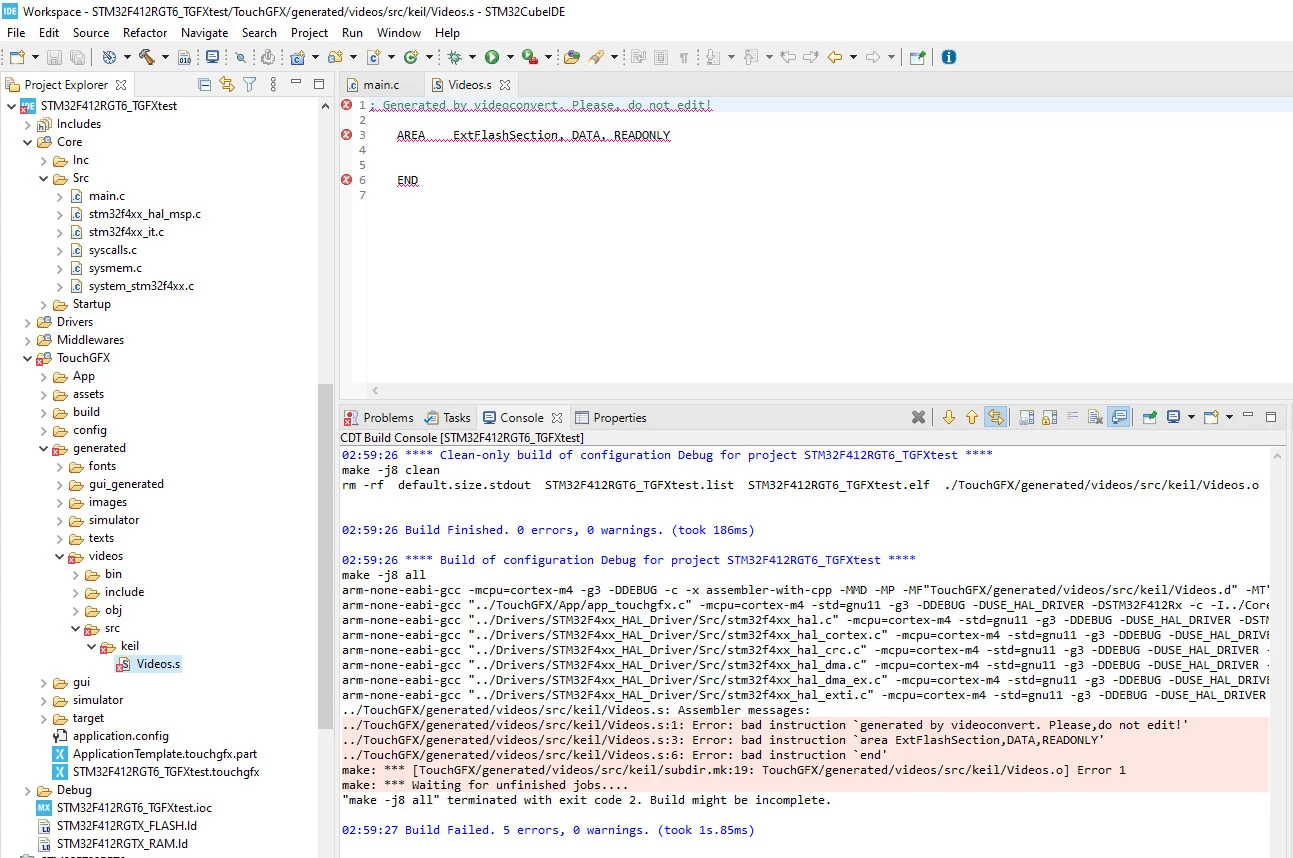Click the Clear Console icon
Image resolution: width=1293 pixels, height=858 pixels.
coord(1096,417)
